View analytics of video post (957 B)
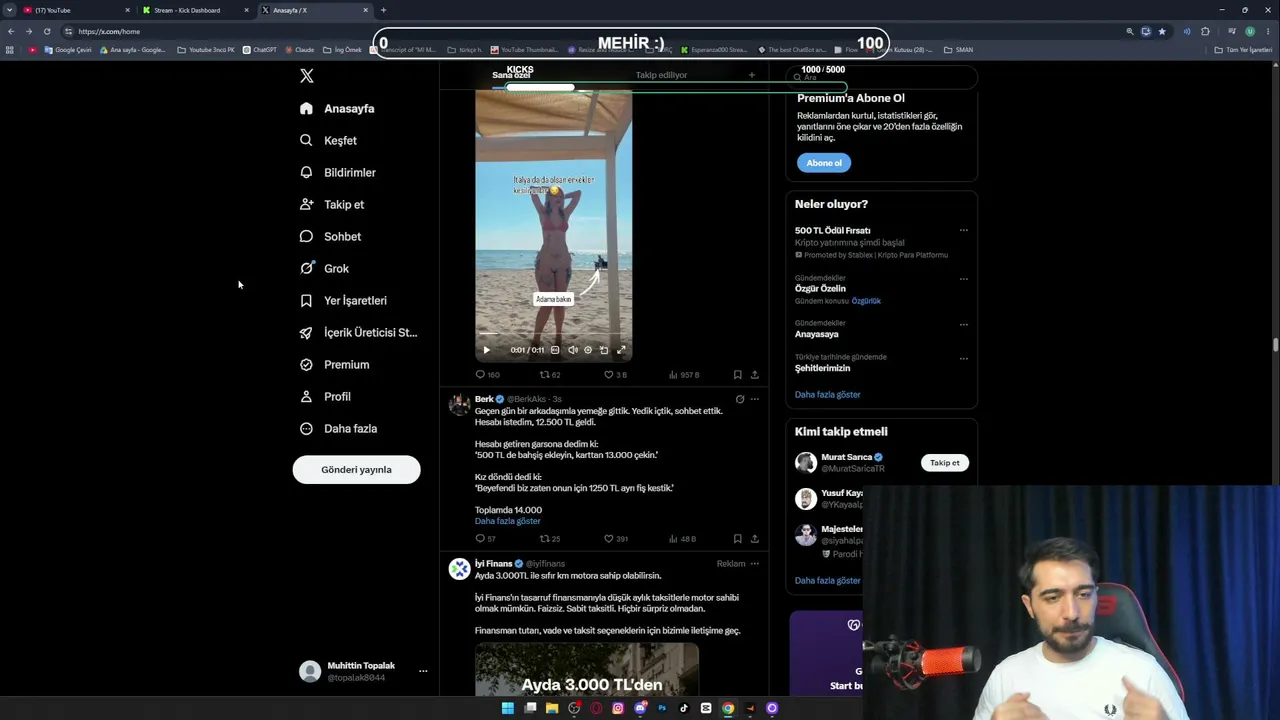This screenshot has width=1280, height=720. tap(684, 375)
